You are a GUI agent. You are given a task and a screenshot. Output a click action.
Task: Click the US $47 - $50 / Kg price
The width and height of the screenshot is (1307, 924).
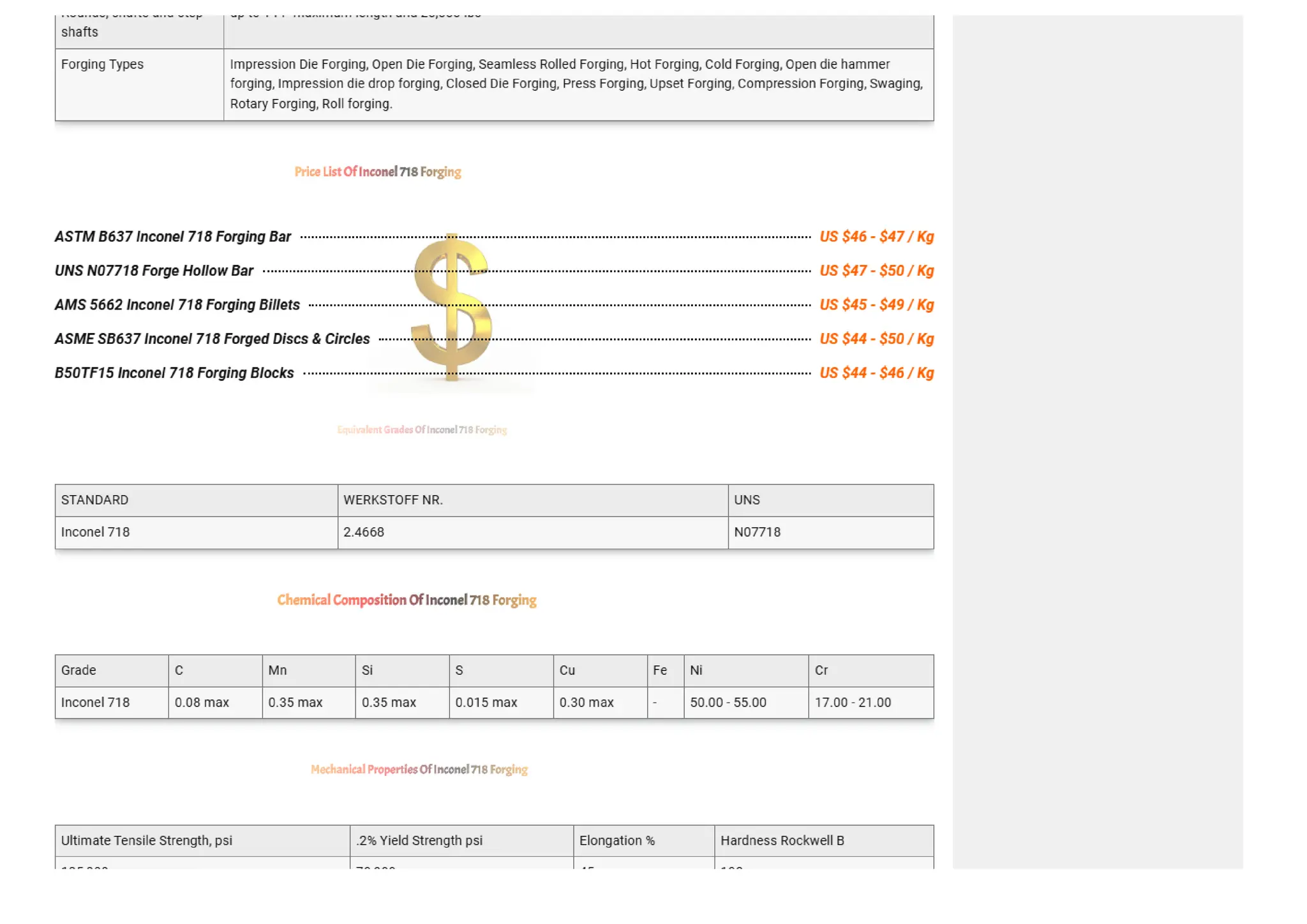click(876, 271)
